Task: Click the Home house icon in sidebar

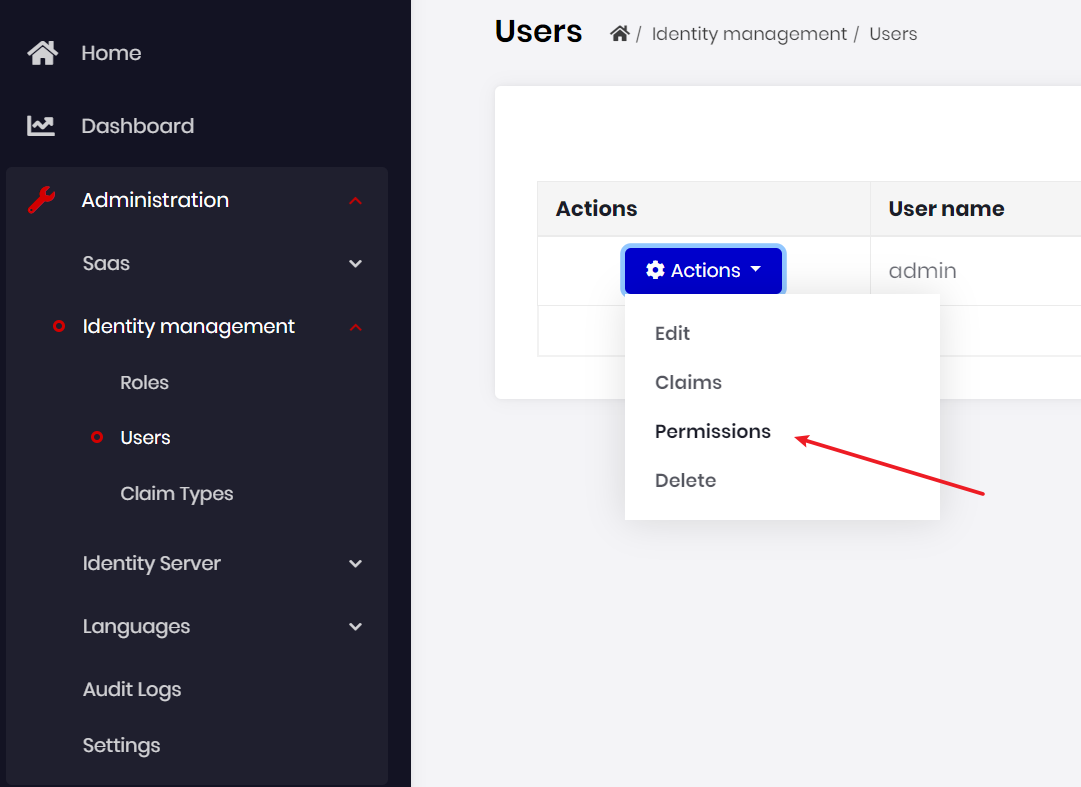Action: point(42,53)
